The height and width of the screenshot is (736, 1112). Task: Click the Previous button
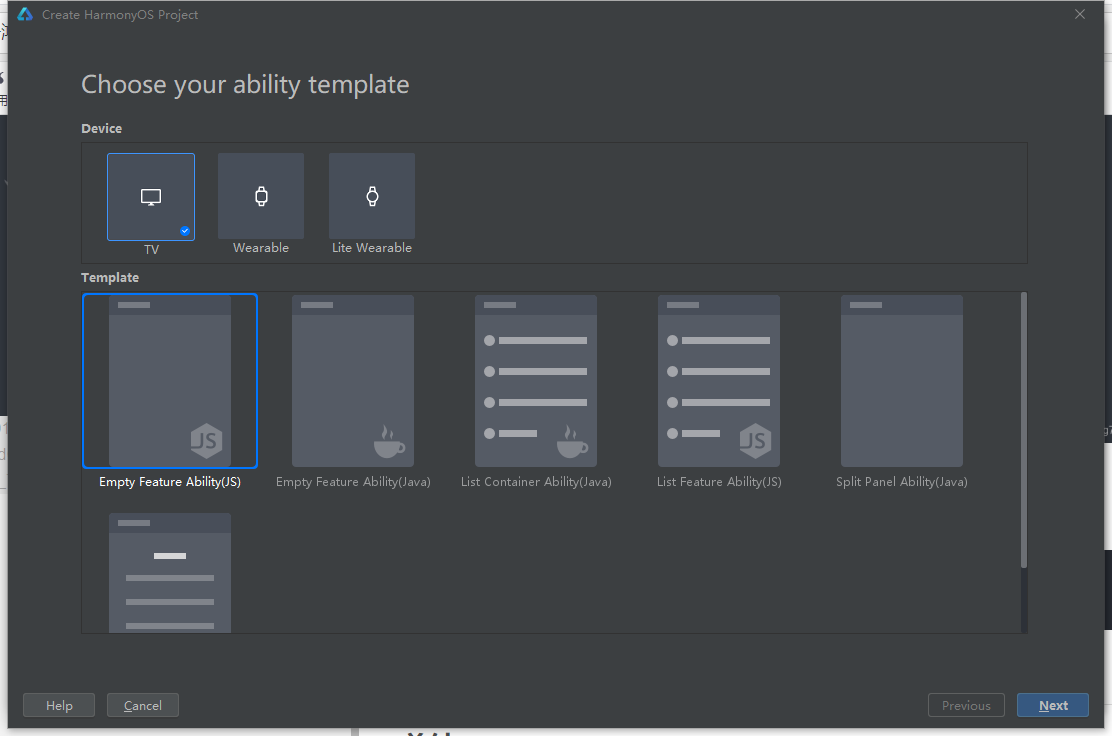point(966,706)
